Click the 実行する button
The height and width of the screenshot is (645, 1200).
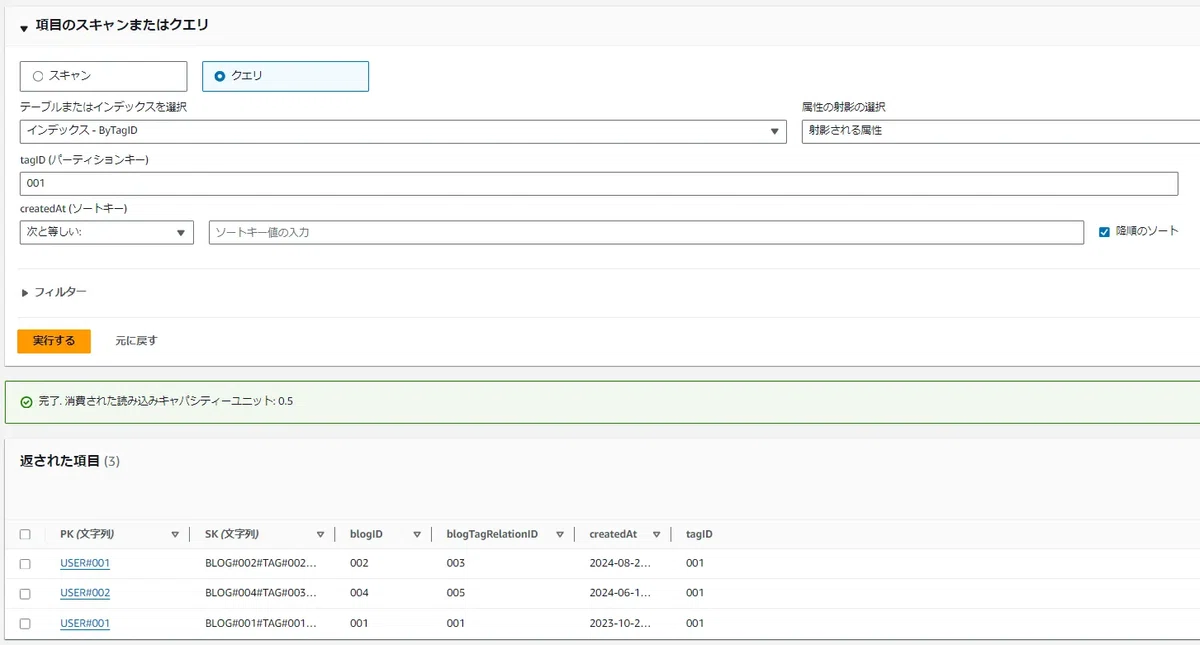tap(54, 341)
